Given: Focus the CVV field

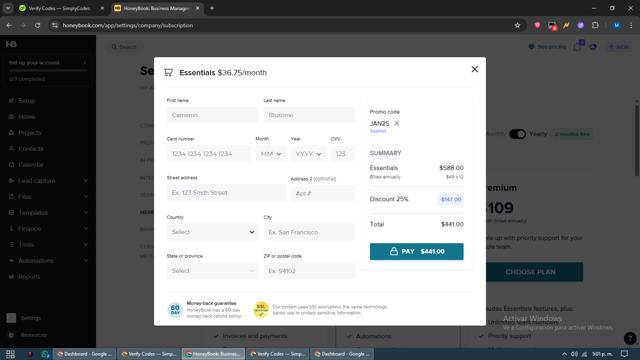Looking at the screenshot, I should (x=343, y=154).
